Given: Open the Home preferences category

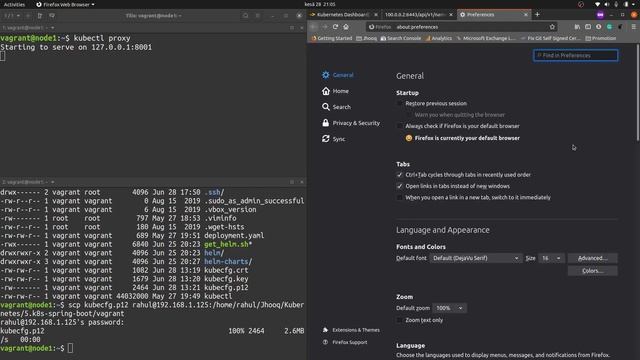Looking at the screenshot, I should point(335,91).
